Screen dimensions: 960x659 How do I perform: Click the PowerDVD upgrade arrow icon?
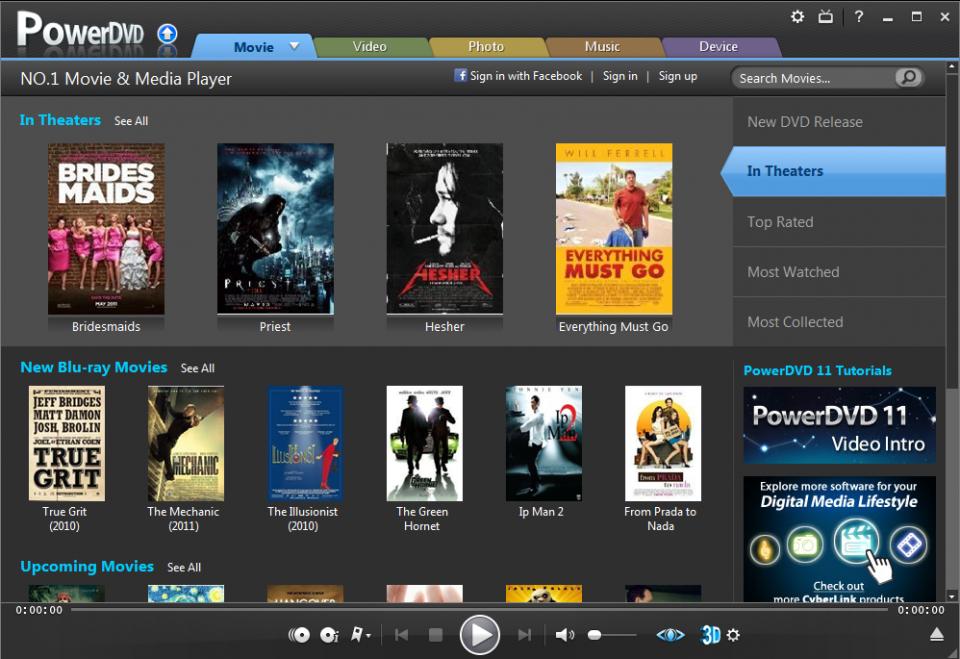pos(167,34)
